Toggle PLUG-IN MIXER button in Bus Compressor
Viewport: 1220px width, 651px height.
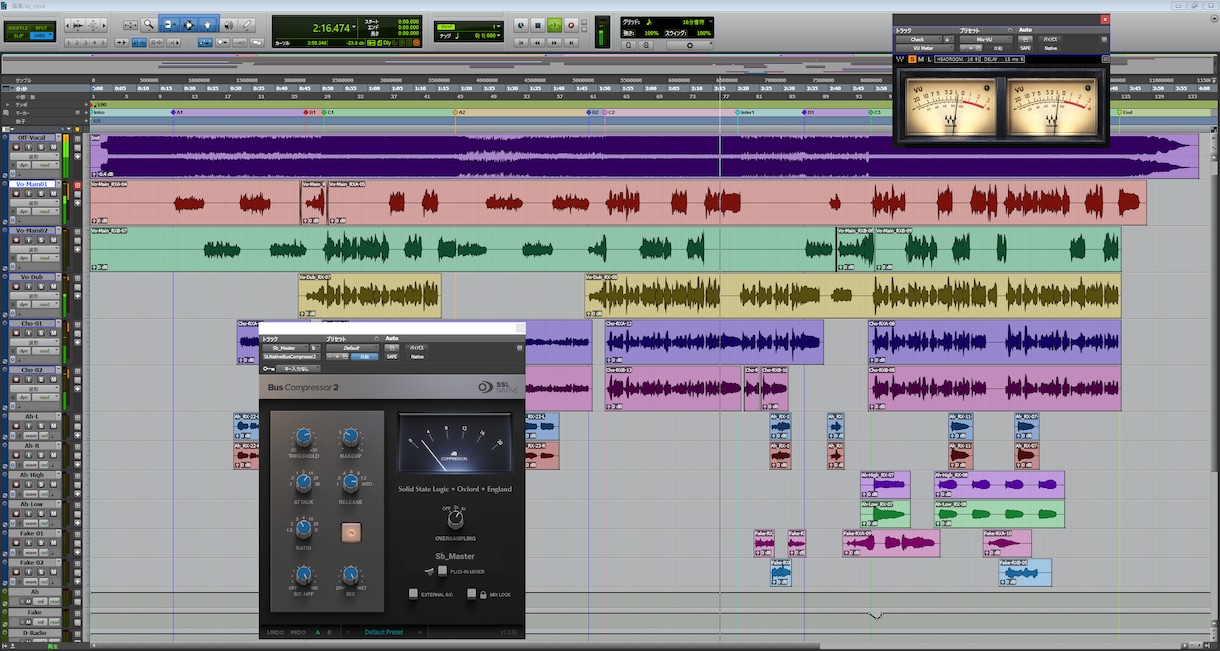(442, 571)
